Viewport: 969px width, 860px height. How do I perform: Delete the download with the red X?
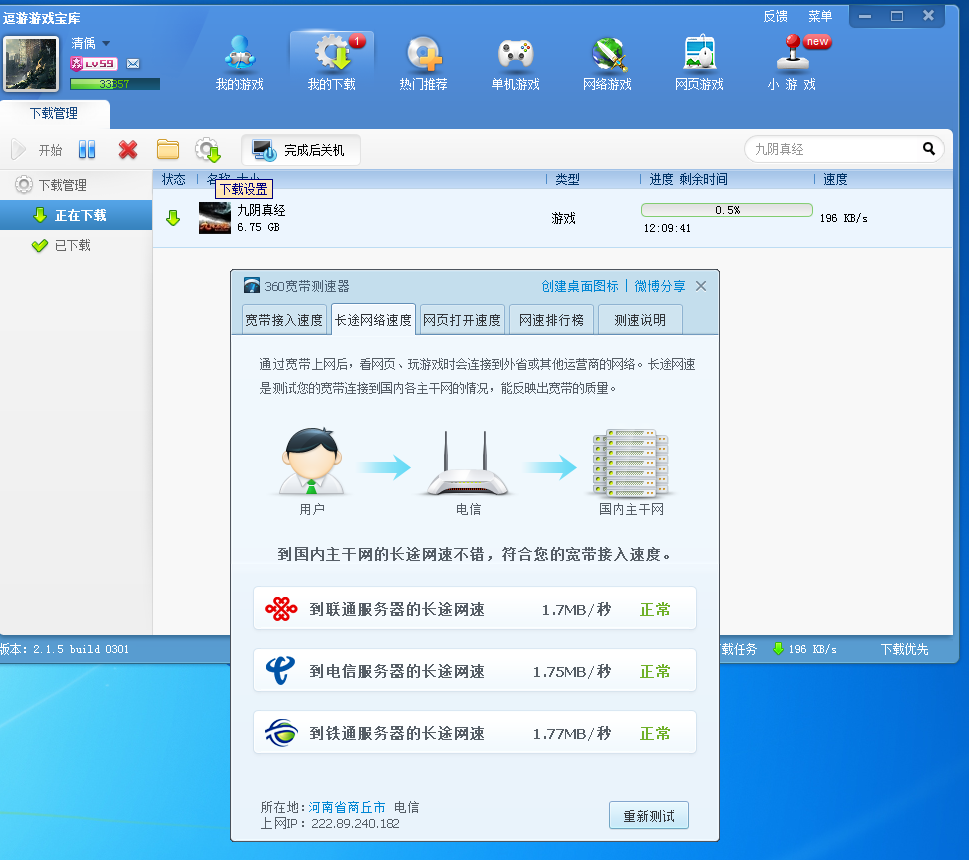click(x=128, y=149)
